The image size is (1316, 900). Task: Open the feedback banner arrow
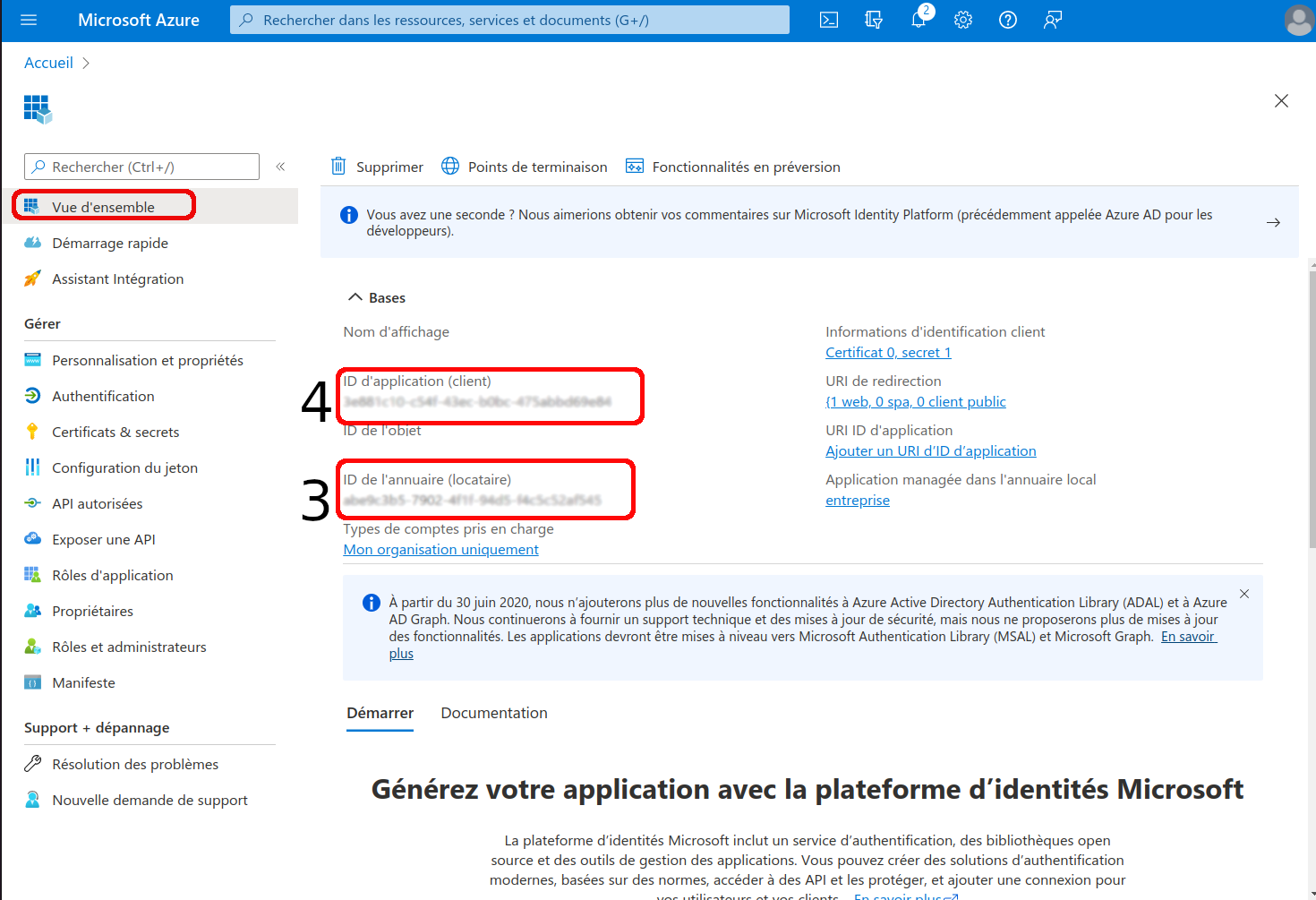[x=1273, y=222]
